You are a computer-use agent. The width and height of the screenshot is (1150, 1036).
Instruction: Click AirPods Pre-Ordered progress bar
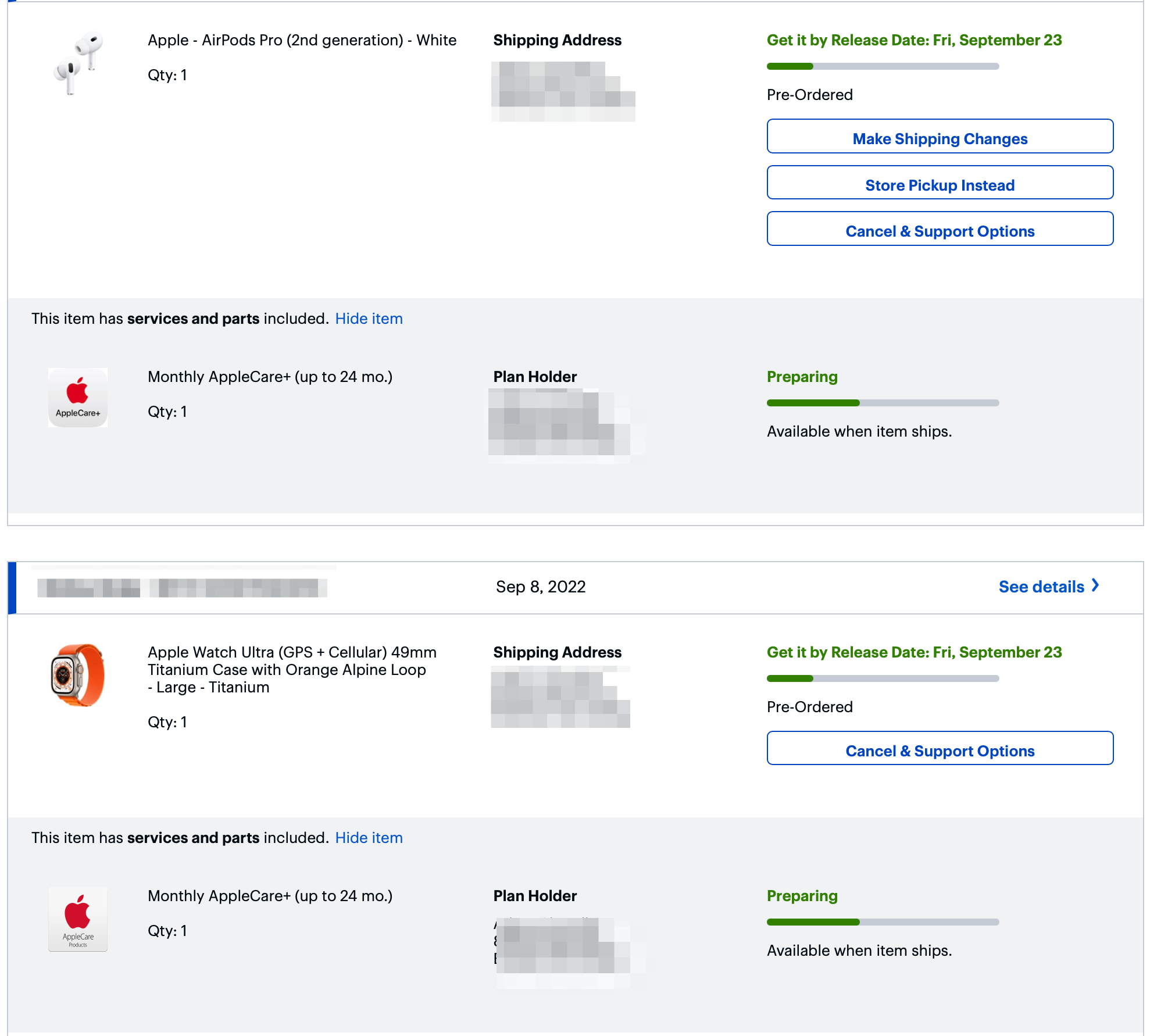[x=883, y=66]
